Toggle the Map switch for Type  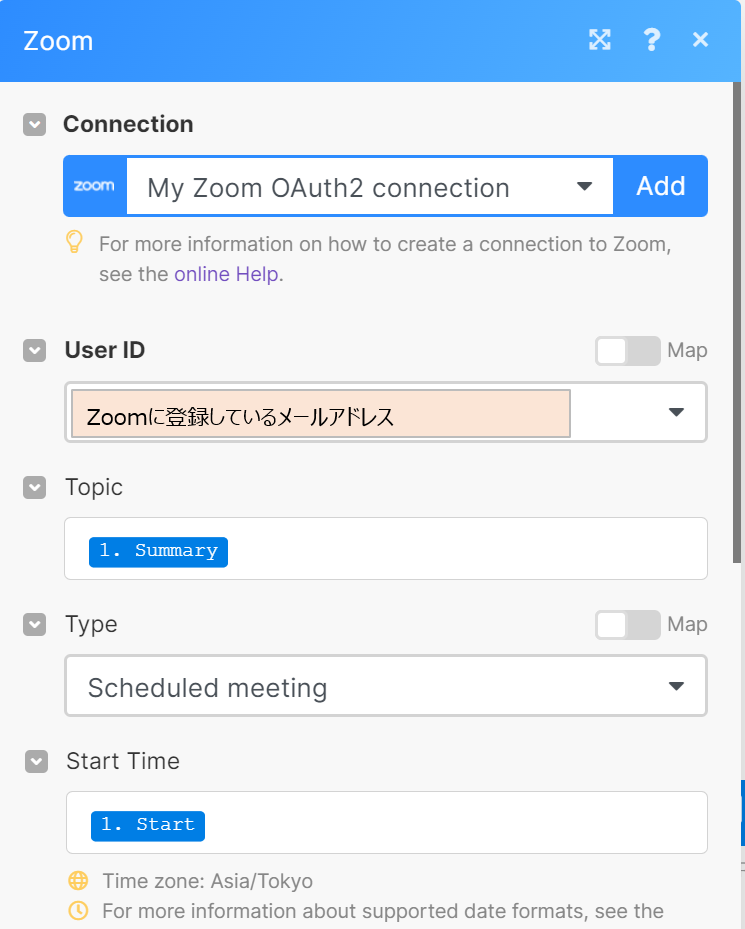pyautogui.click(x=628, y=624)
